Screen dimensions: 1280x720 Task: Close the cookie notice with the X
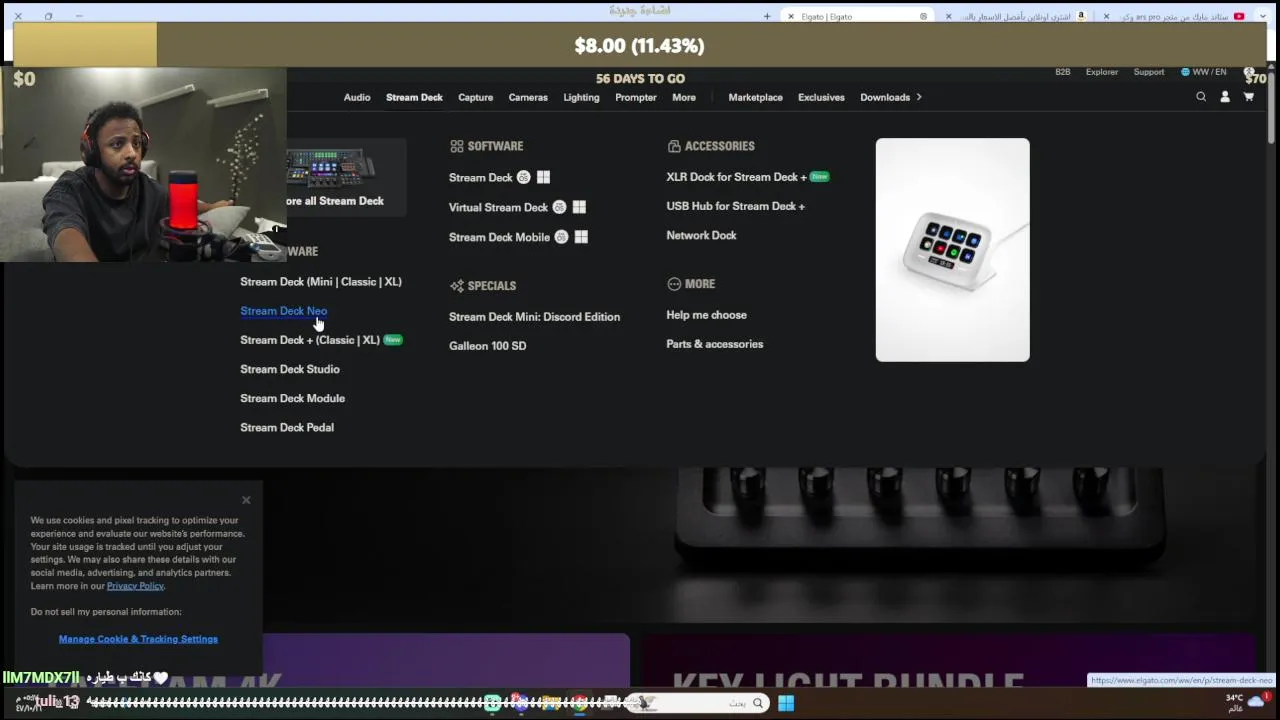tap(246, 500)
